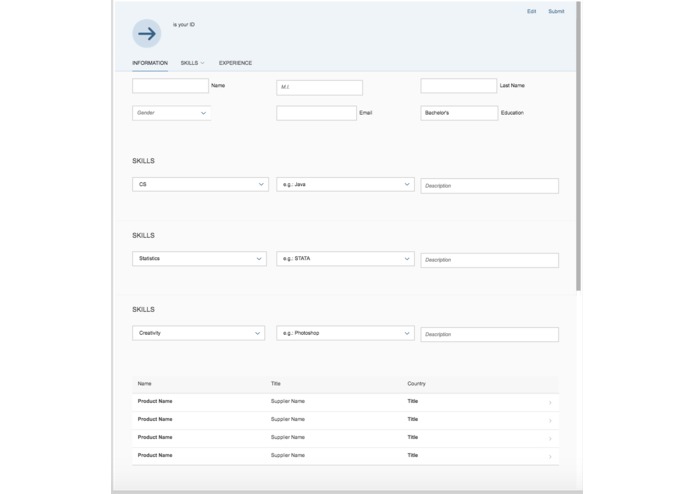Submit the form via the Submit link
This screenshot has height=494, width=695.
556,12
